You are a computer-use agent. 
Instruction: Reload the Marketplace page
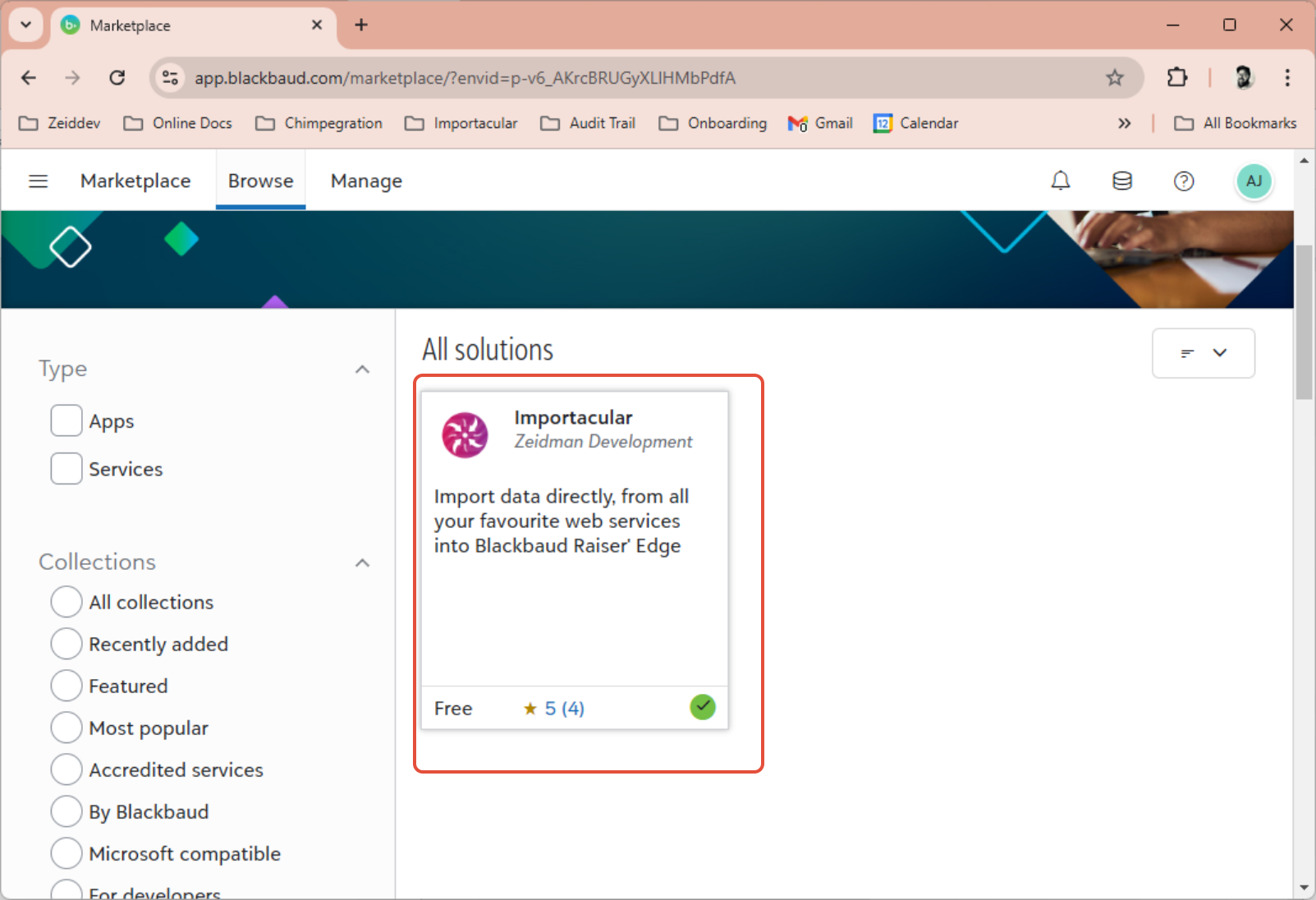pyautogui.click(x=117, y=78)
